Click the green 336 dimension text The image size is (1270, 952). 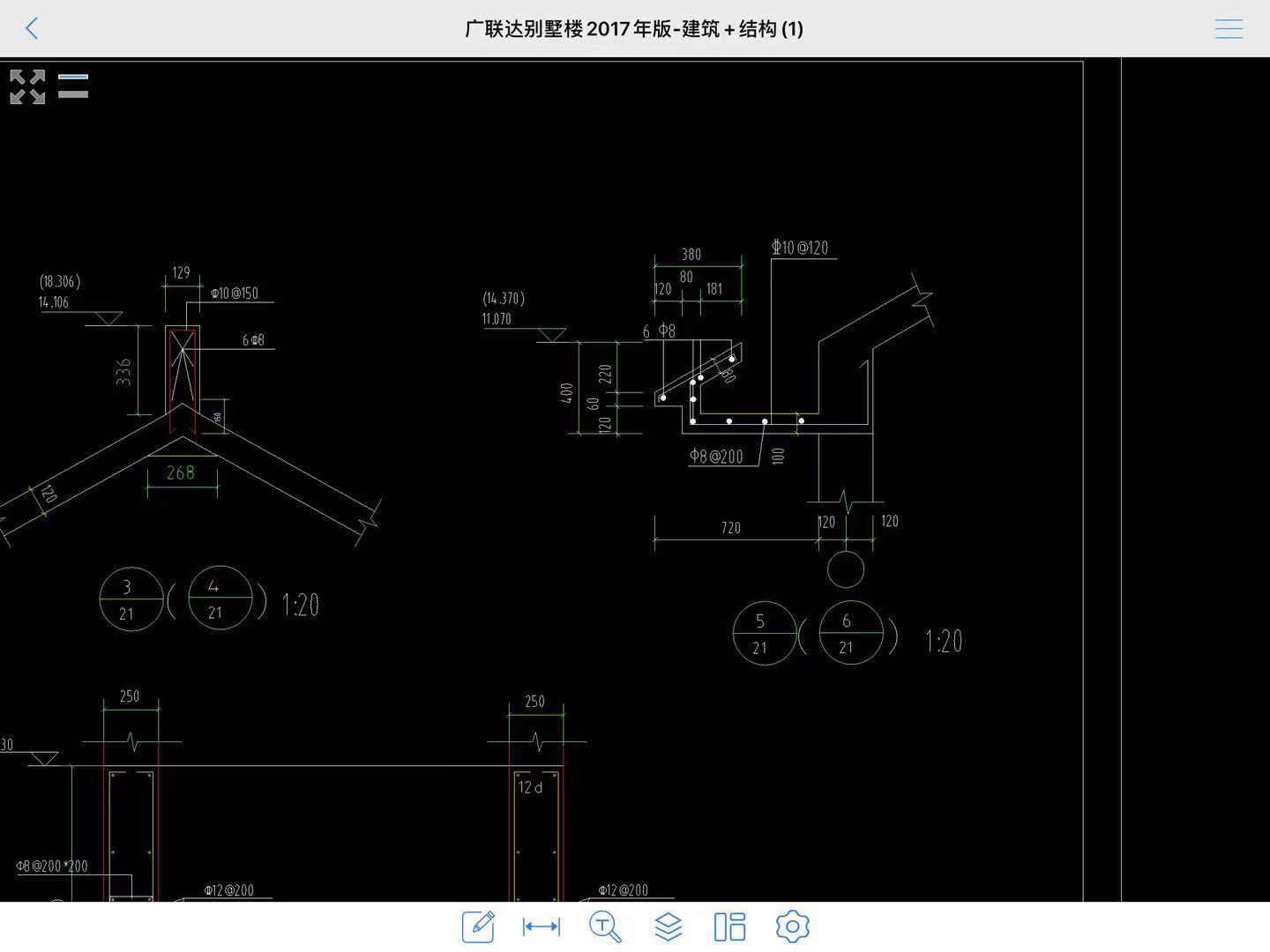(x=123, y=371)
